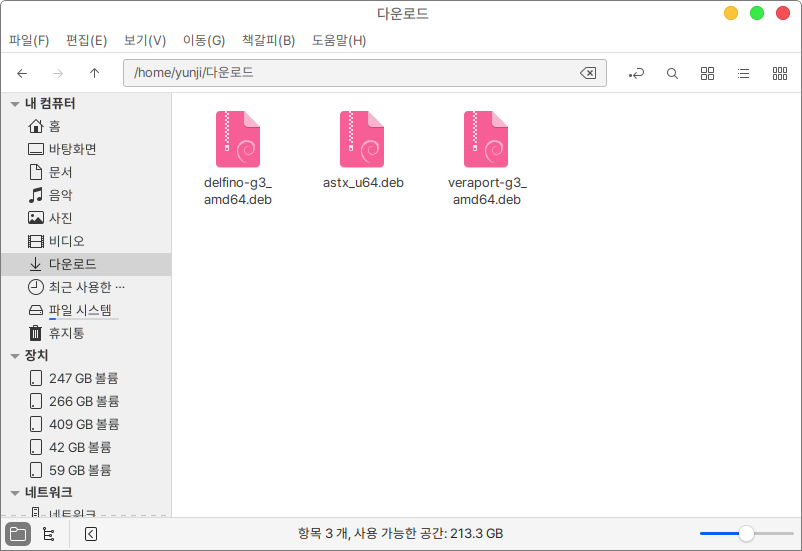Adjust the icon zoom slider
802x551 pixels.
tap(745, 534)
